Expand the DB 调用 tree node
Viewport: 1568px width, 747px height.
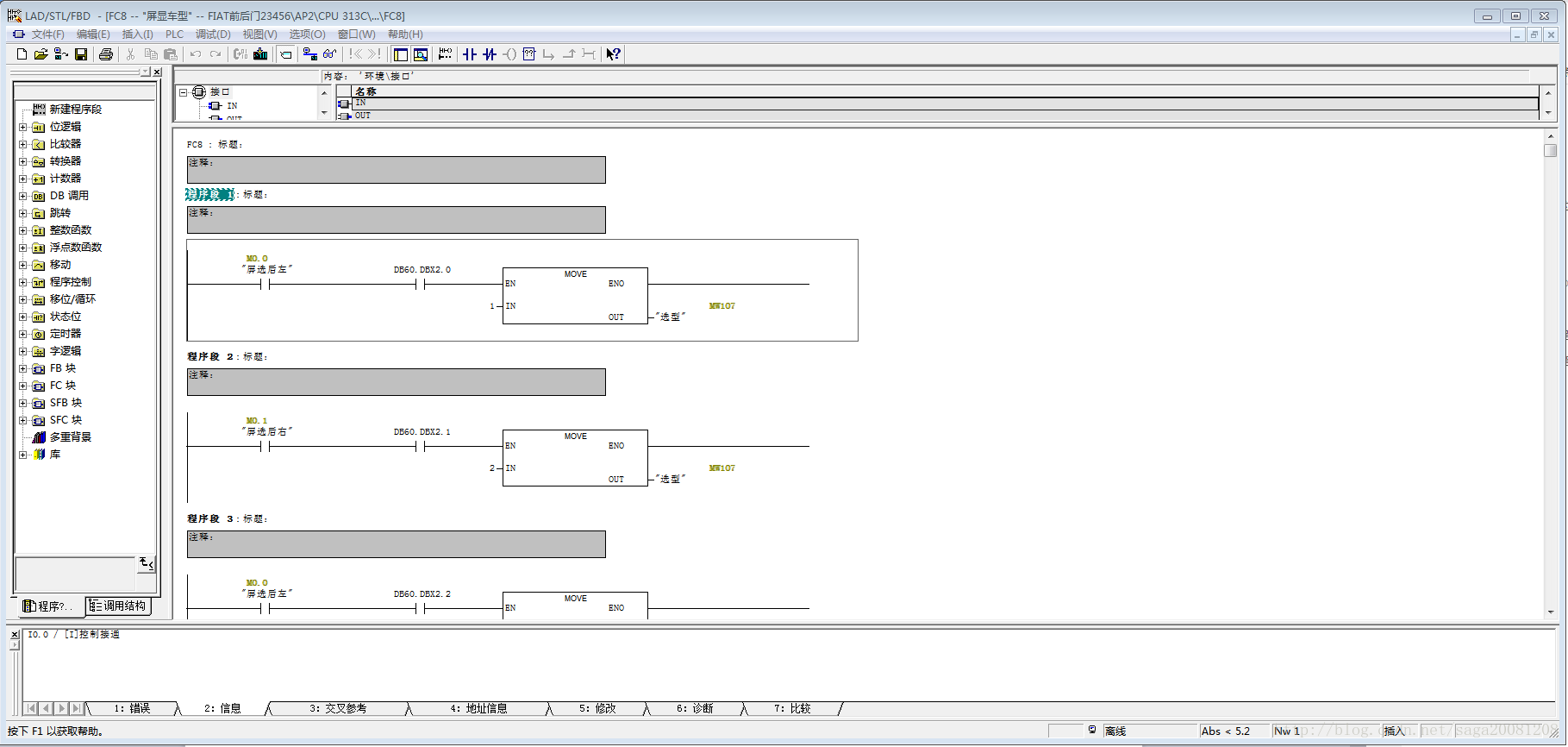click(22, 196)
